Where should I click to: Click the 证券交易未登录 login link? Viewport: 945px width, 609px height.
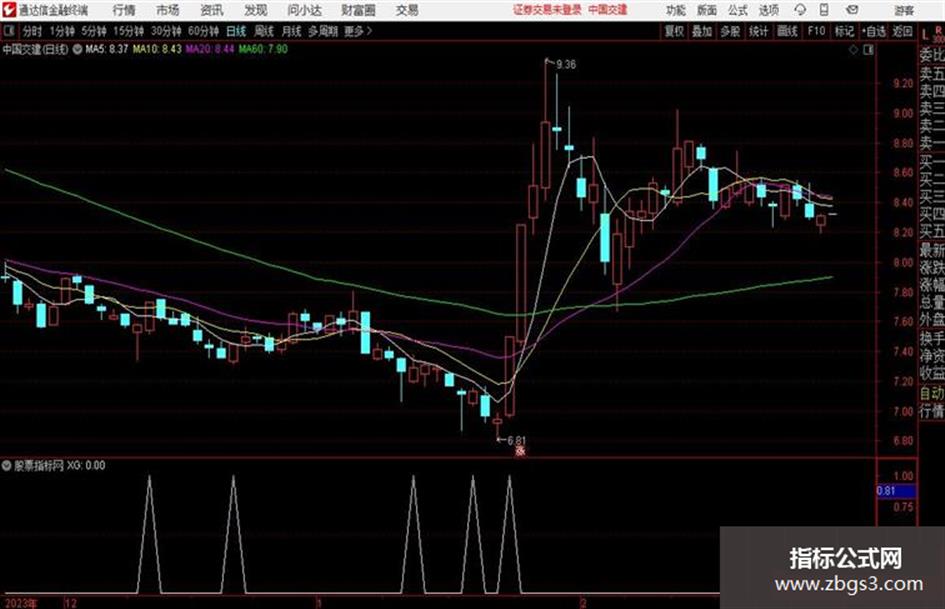click(547, 10)
